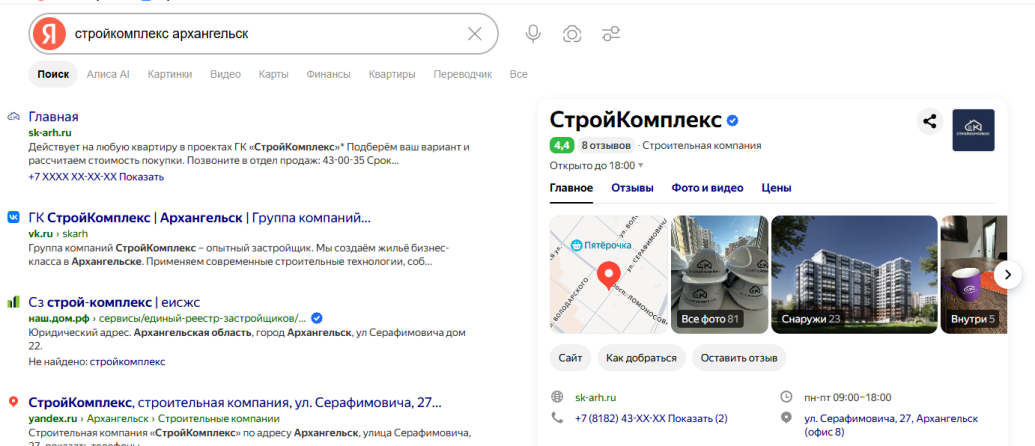Show phone number in first result
Image resolution: width=1035 pixels, height=446 pixels.
pos(96,177)
